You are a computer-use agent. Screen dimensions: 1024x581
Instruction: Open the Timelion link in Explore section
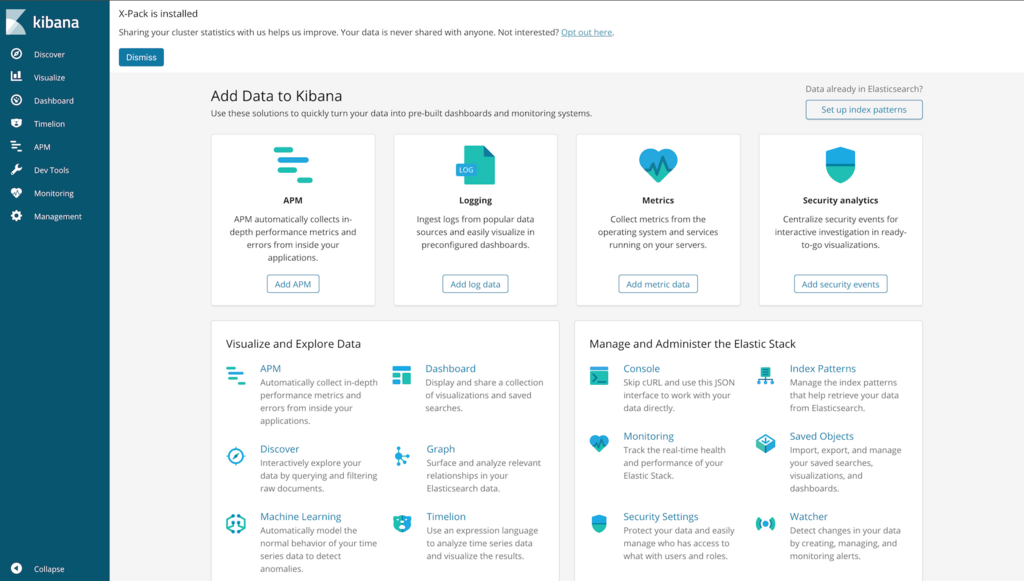[x=446, y=516]
